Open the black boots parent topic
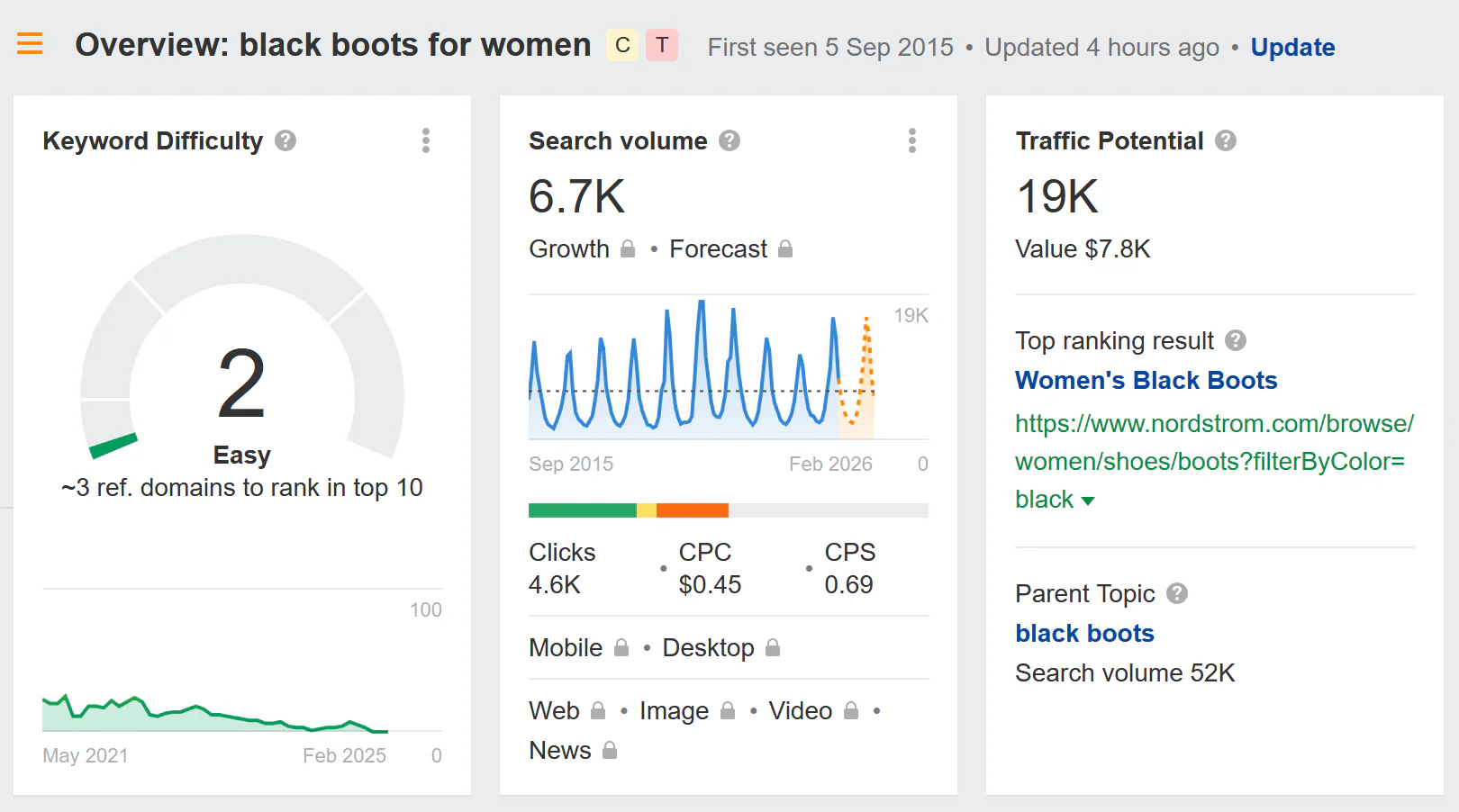The image size is (1459, 812). [x=1084, y=634]
